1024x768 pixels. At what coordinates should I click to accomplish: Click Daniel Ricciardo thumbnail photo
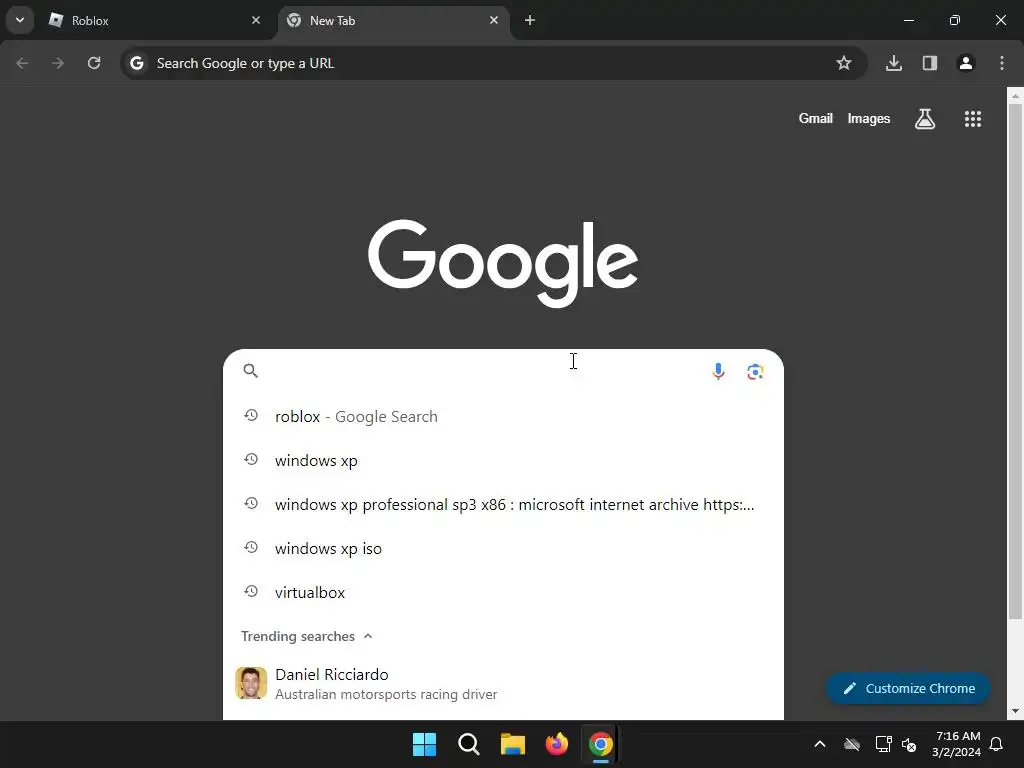251,683
